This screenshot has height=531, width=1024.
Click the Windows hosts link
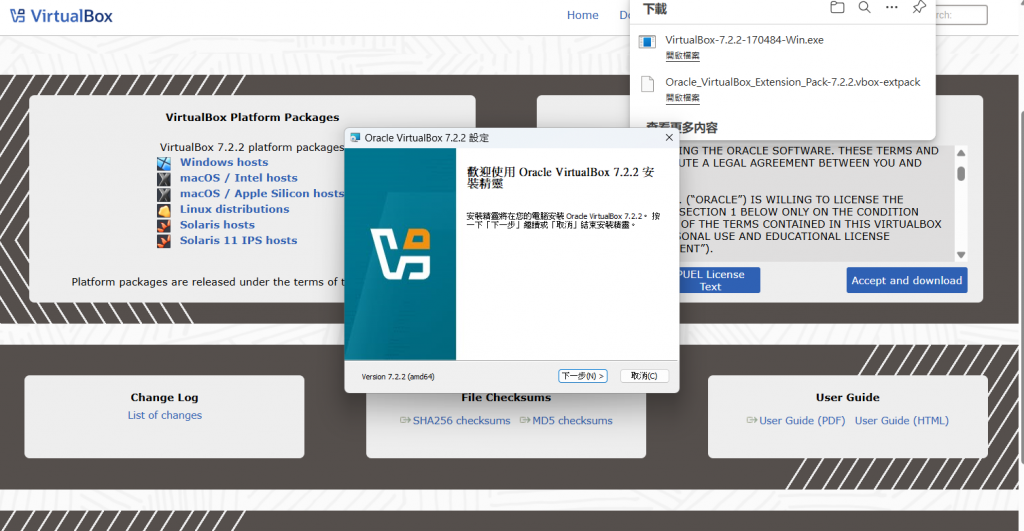click(x=224, y=162)
